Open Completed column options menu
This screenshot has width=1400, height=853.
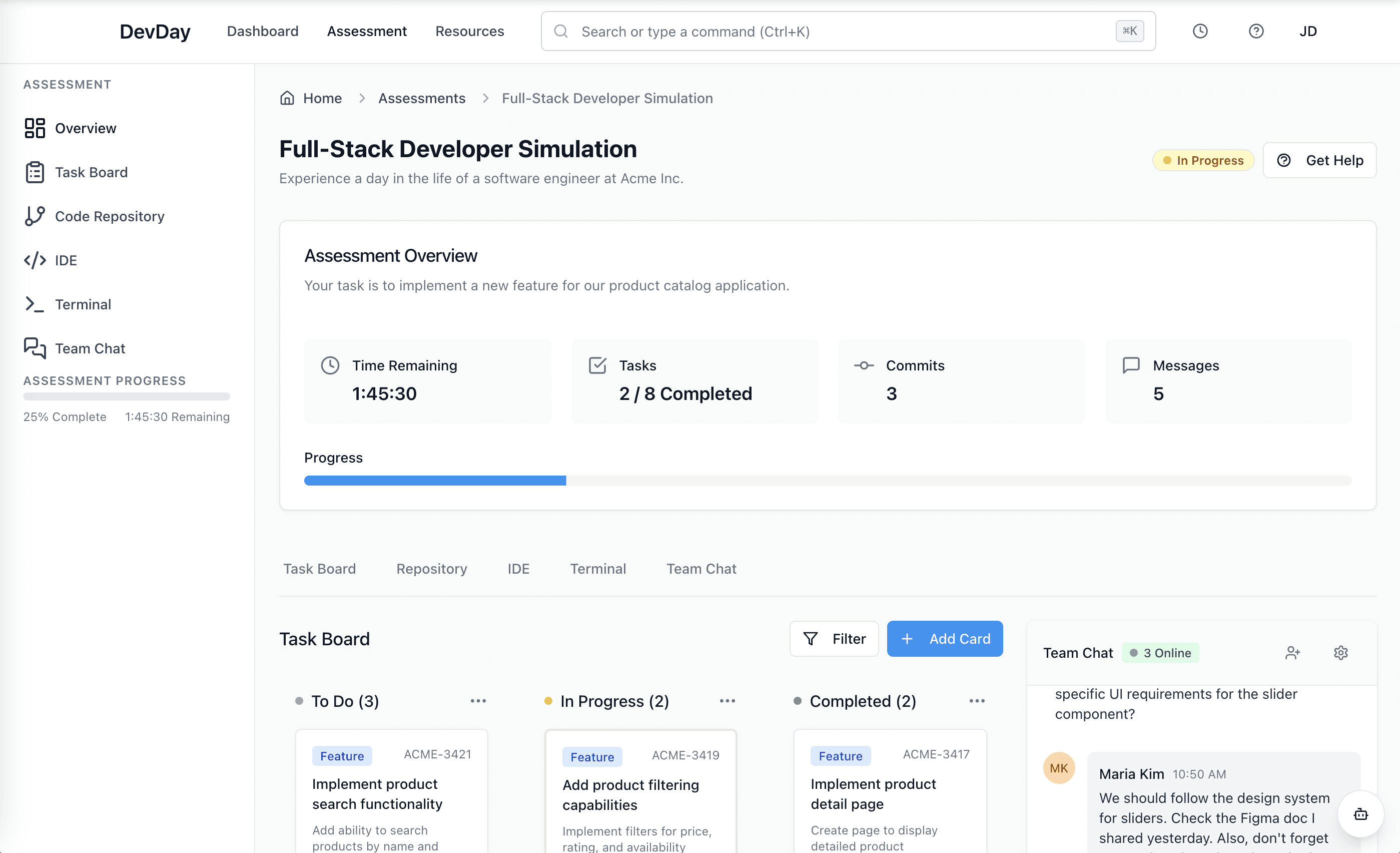click(977, 701)
